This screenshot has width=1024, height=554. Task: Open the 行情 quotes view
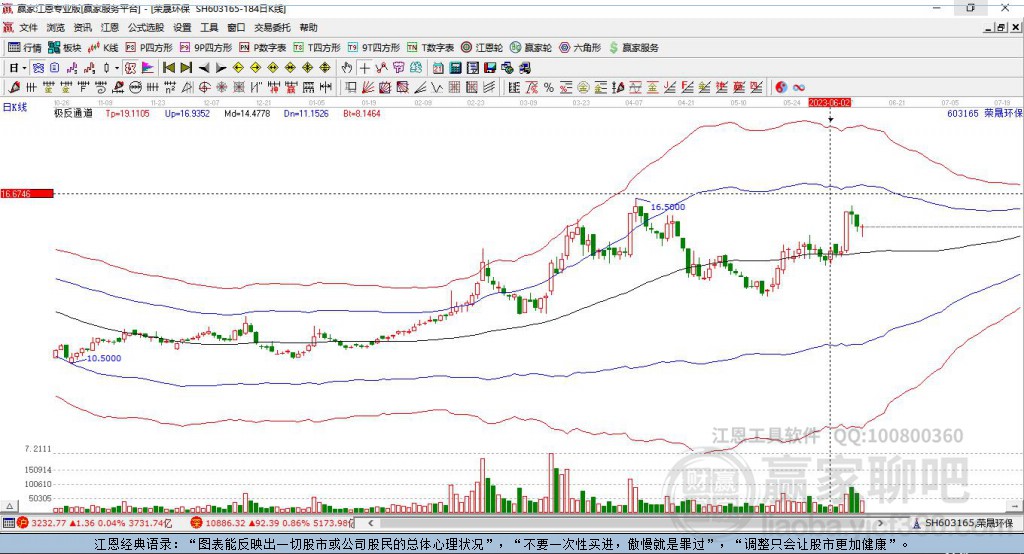tap(24, 48)
